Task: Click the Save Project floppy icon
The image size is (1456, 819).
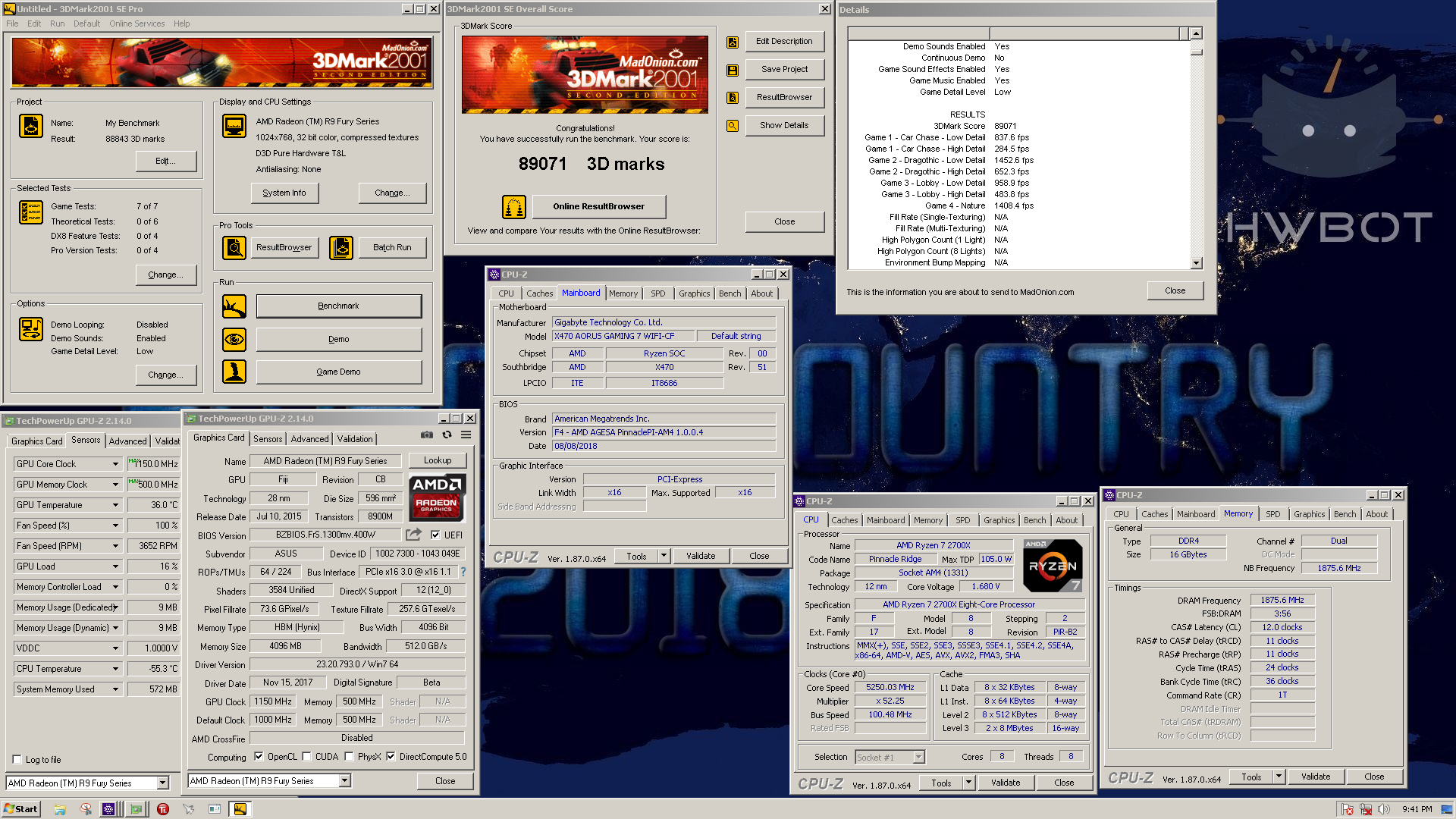Action: pyautogui.click(x=733, y=71)
